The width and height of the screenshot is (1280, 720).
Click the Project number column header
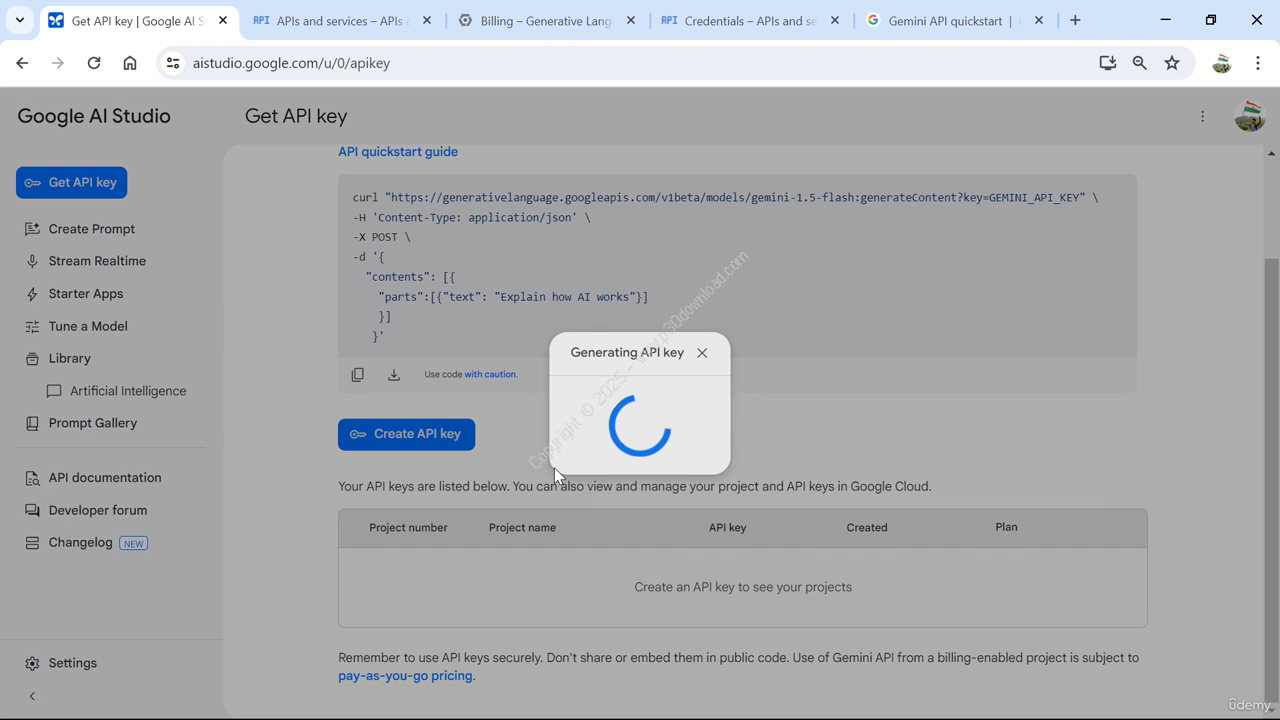pos(408,528)
